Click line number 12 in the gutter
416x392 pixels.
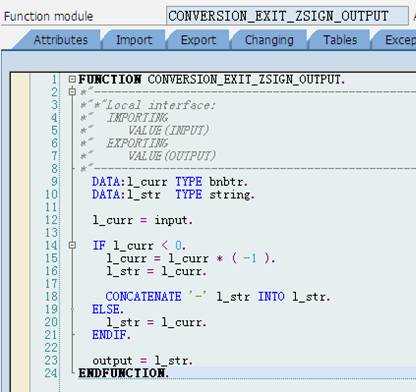click(51, 220)
